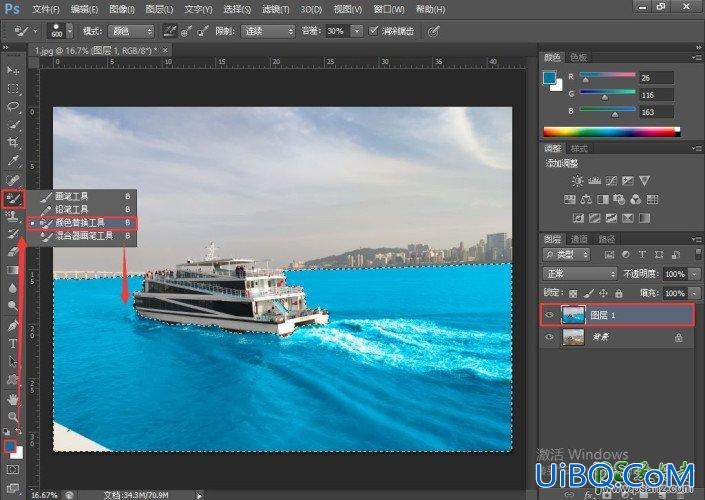Enable sampling: continuous option
The width and height of the screenshot is (705, 500).
pos(170,31)
